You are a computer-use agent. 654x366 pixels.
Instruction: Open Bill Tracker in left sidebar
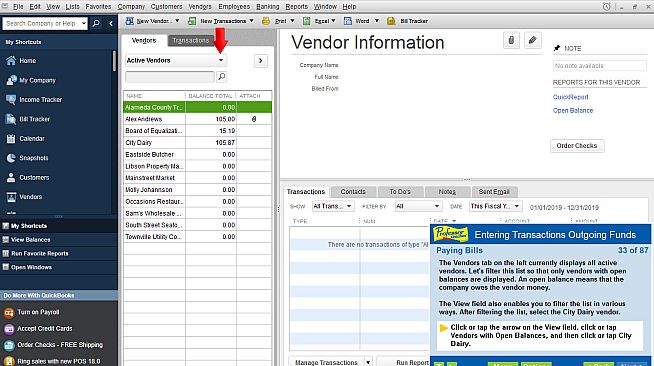[x=28, y=119]
